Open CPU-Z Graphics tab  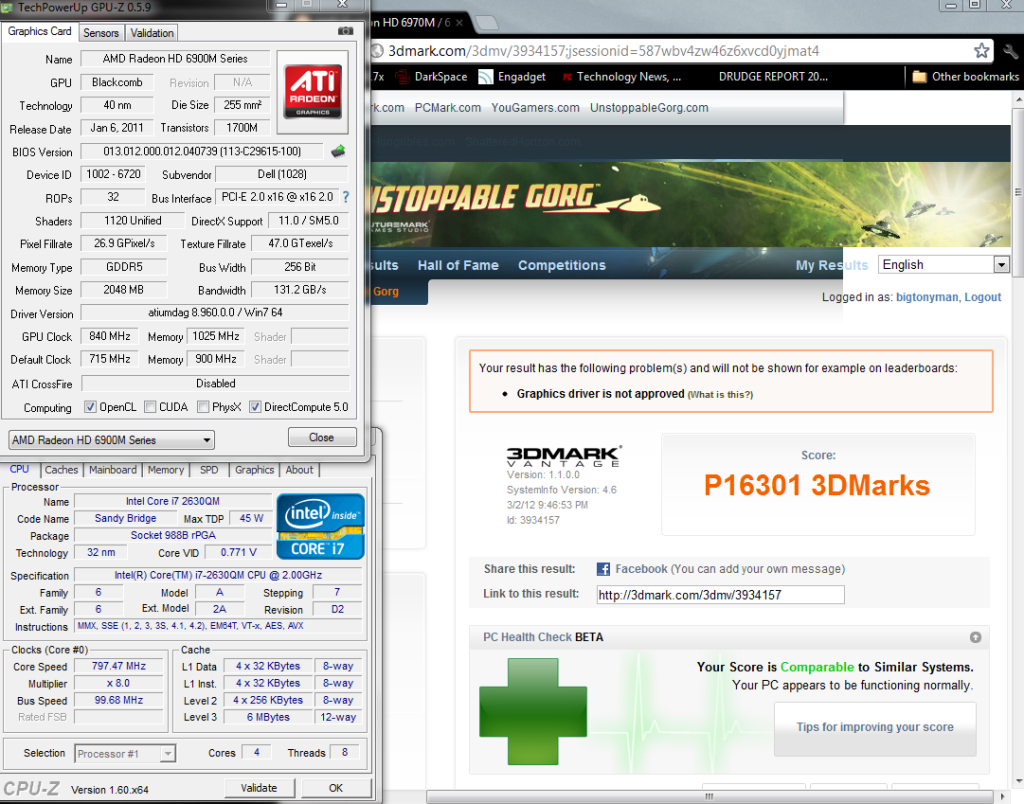[x=255, y=470]
